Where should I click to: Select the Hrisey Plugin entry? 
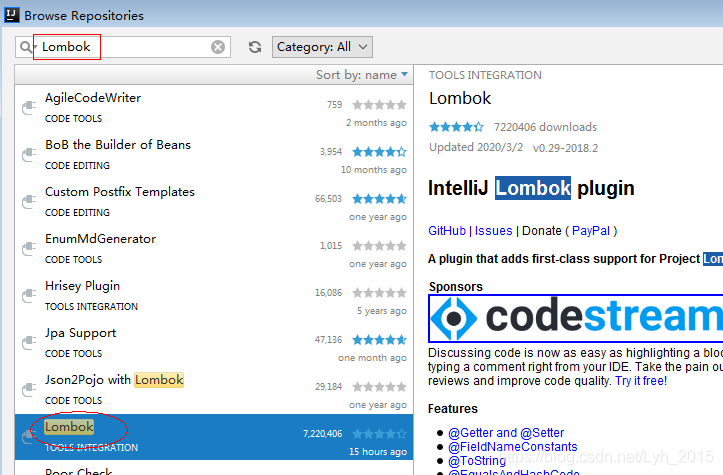pos(214,297)
